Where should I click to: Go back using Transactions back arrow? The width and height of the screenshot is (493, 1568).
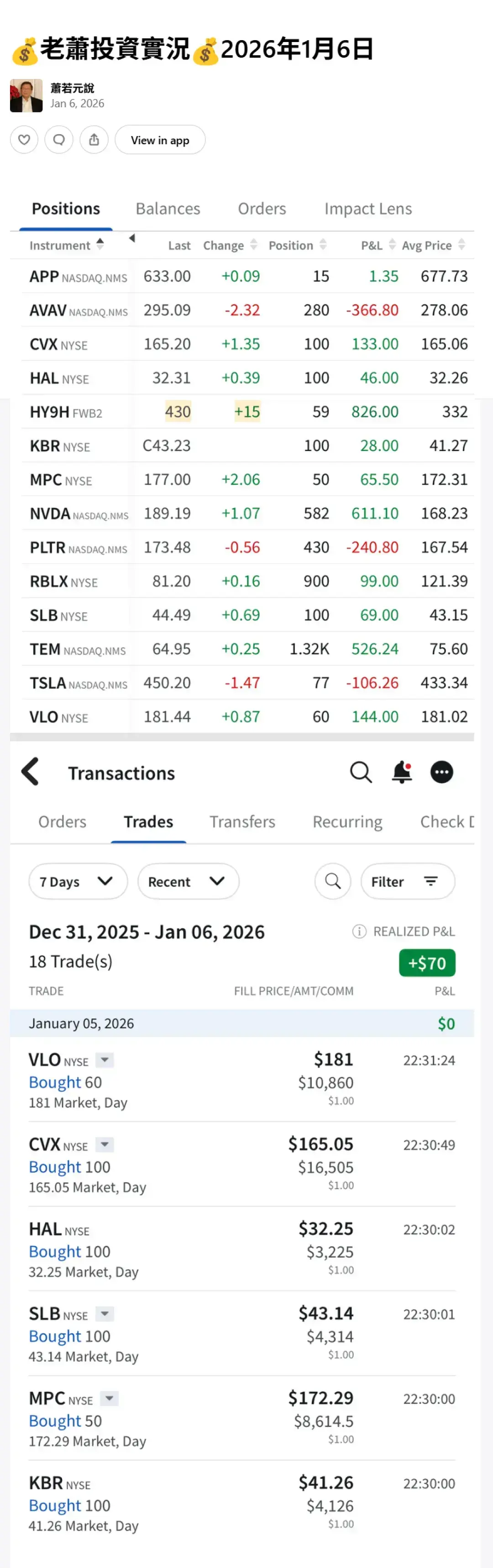click(x=31, y=772)
